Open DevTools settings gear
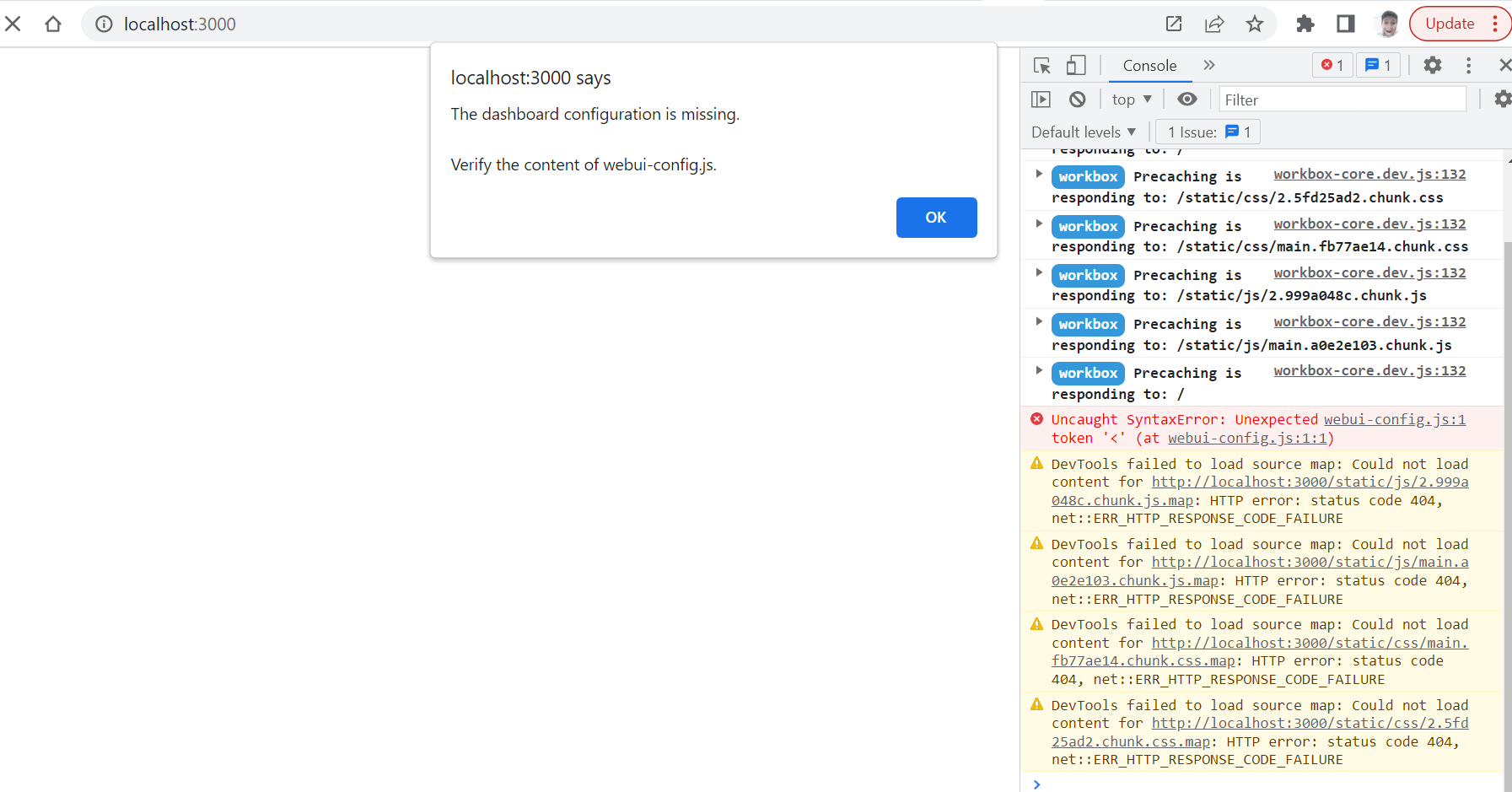 [1432, 65]
